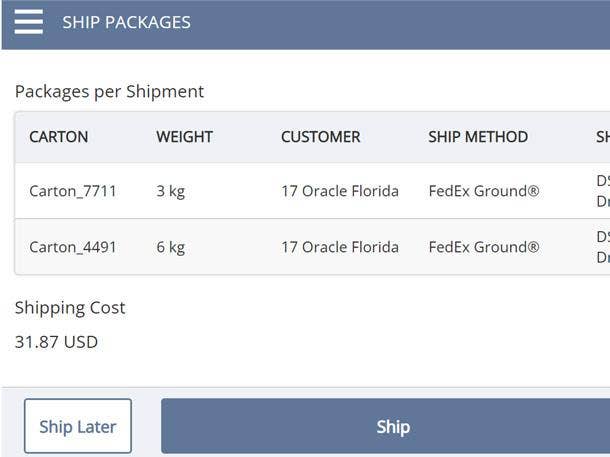610x457 pixels.
Task: Click the 3 kg weight cell
Action: 170,191
